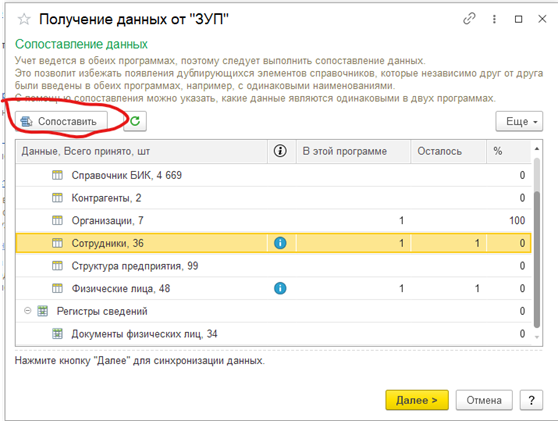The height and width of the screenshot is (421, 558).
Task: Sort by Осталось column header
Action: (x=448, y=151)
